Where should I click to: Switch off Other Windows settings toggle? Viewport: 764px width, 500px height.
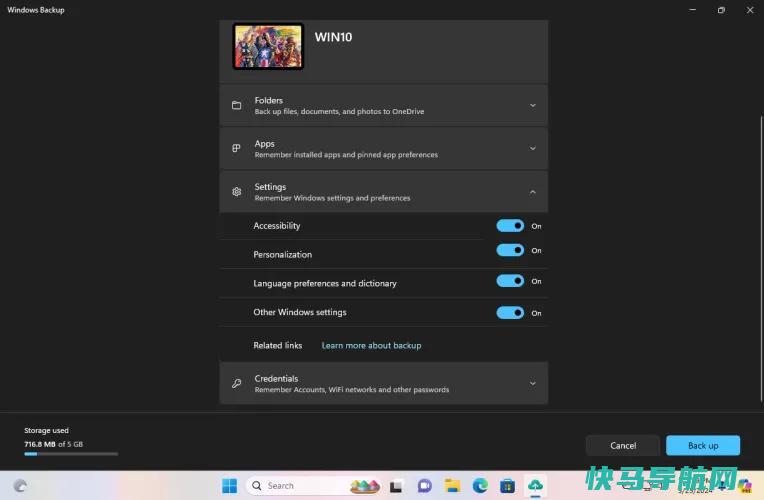click(x=510, y=312)
